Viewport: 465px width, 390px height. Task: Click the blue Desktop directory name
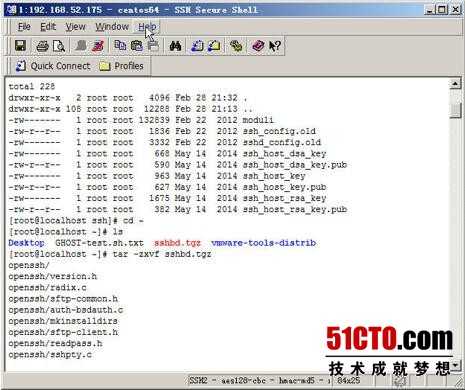(x=26, y=243)
